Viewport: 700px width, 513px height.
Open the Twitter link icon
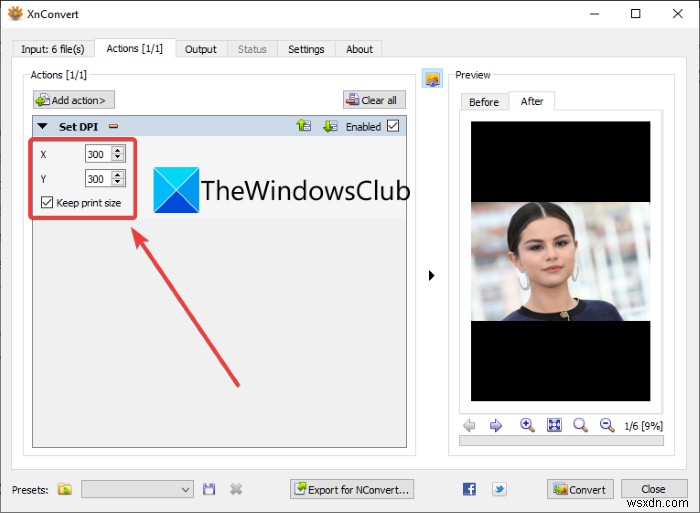pyautogui.click(x=499, y=489)
